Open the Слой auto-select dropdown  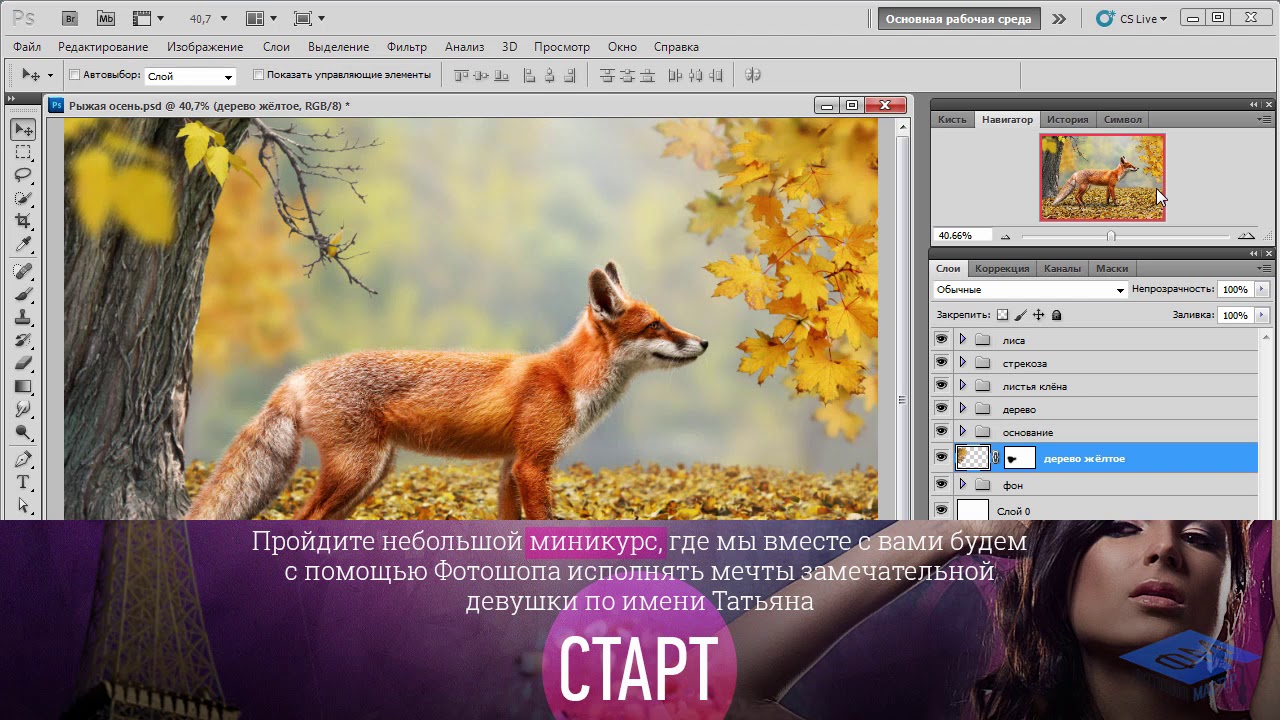(190, 76)
